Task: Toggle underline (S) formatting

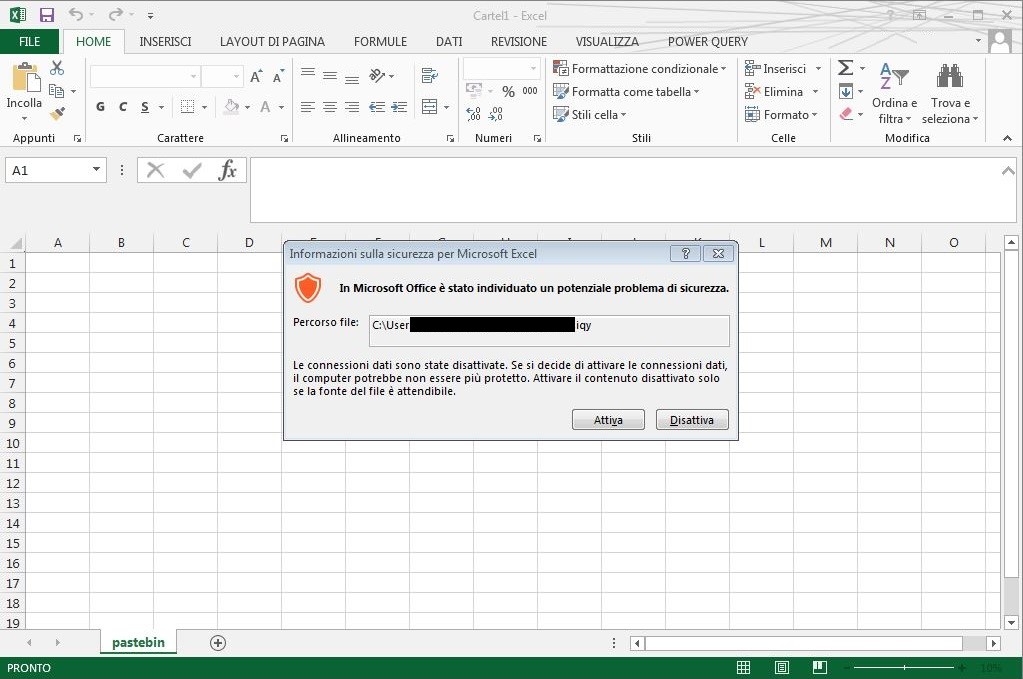Action: coord(145,107)
